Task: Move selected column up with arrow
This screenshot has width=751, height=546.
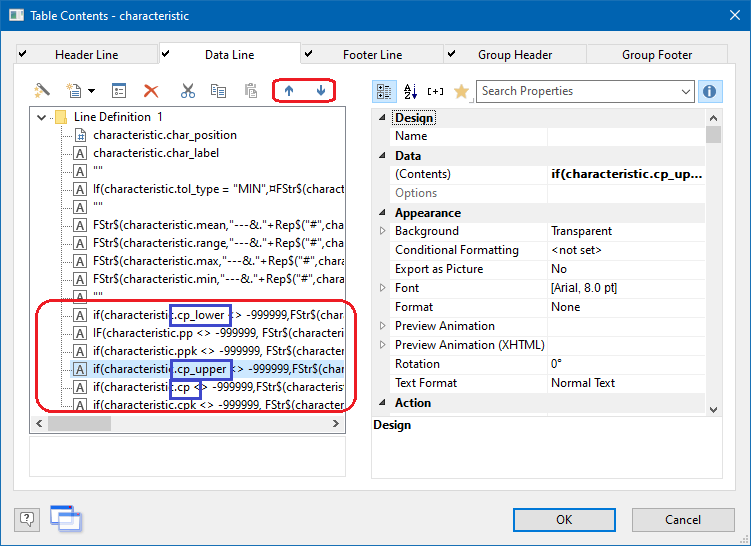Action: (x=289, y=91)
